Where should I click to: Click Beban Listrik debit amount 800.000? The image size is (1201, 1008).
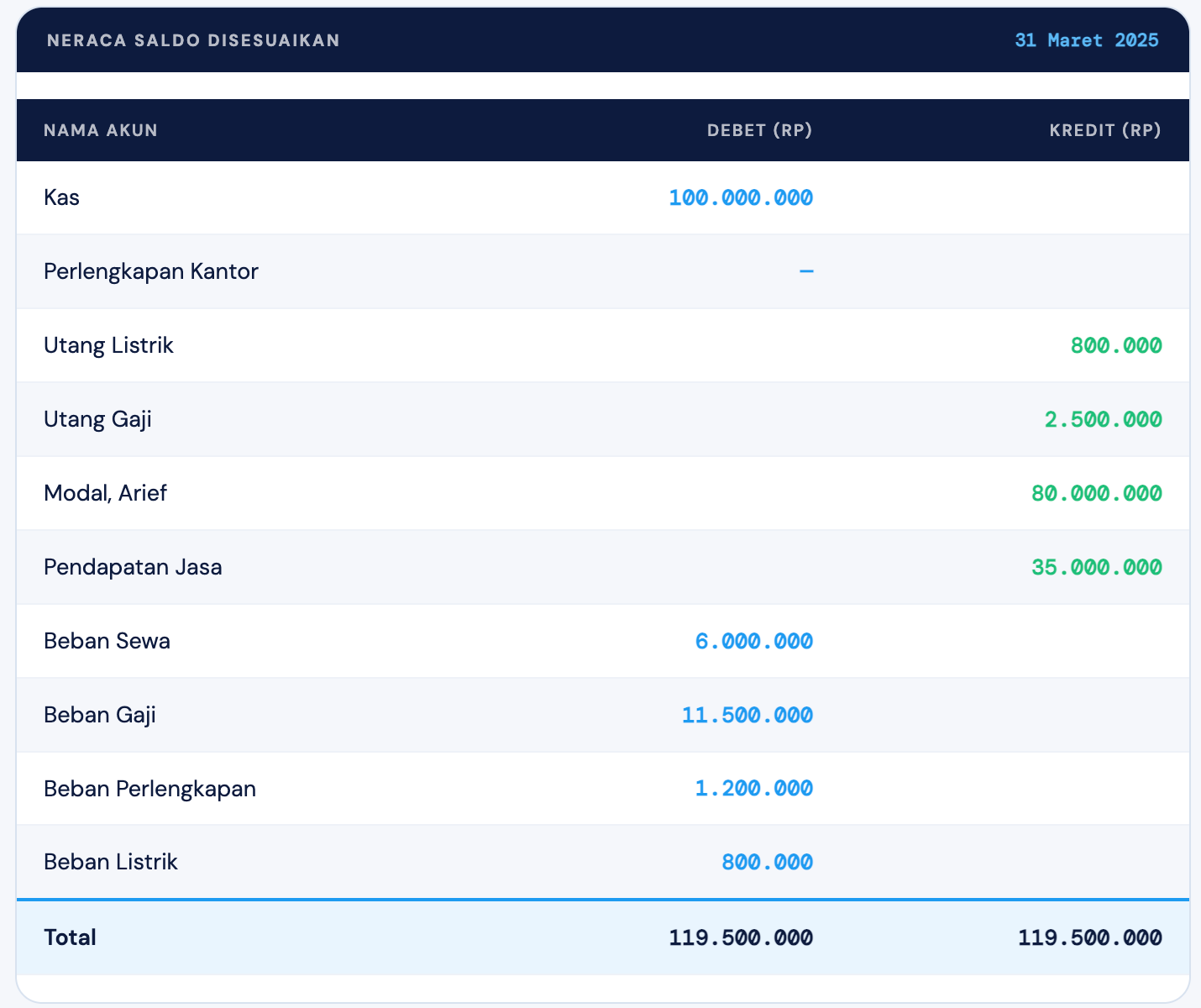(x=767, y=862)
